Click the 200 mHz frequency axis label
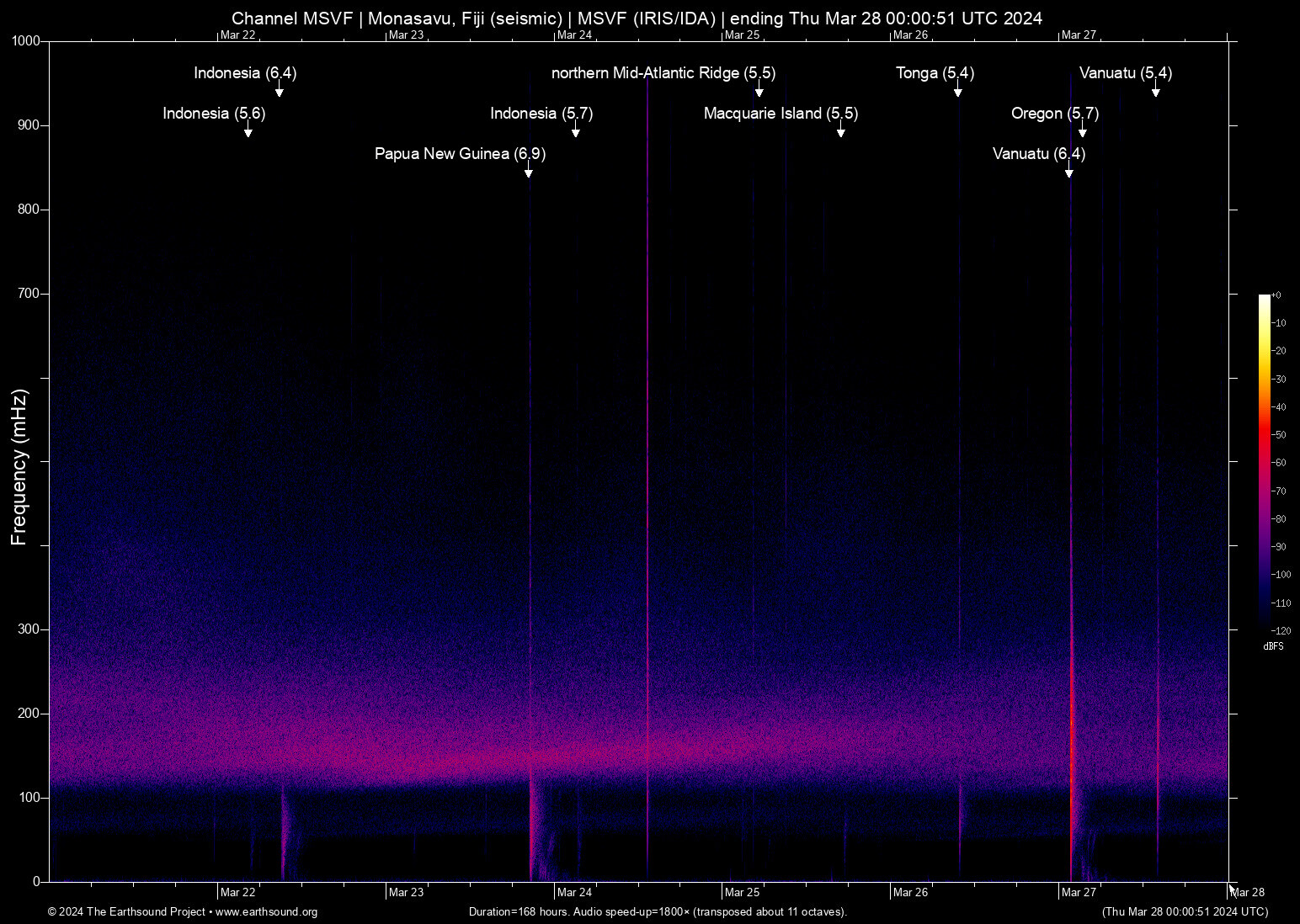The width and height of the screenshot is (1300, 924). click(x=29, y=714)
